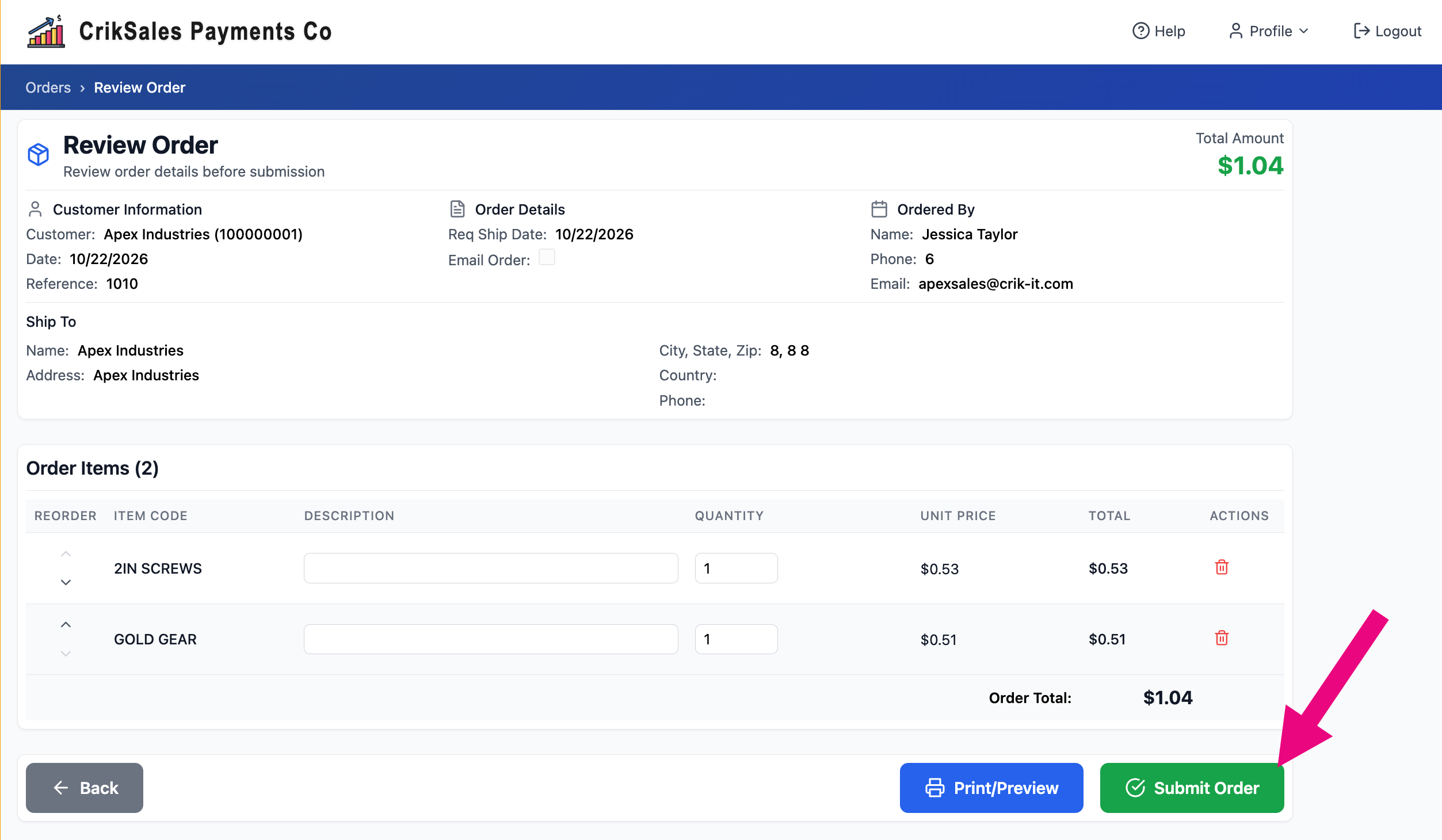Image resolution: width=1442 pixels, height=840 pixels.
Task: Click the Order Details document icon
Action: (457, 209)
